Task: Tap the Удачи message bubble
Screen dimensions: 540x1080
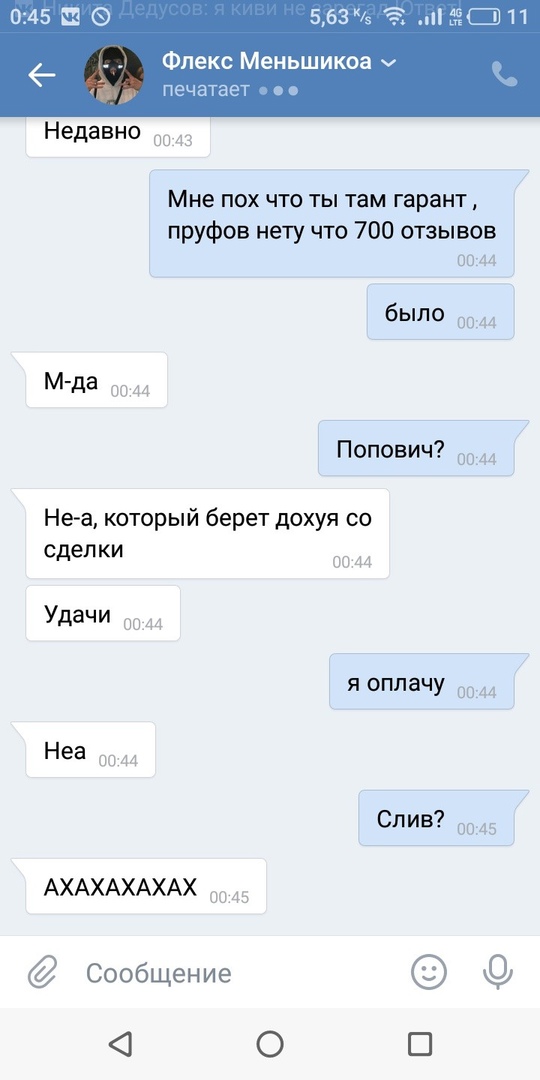Action: point(103,613)
